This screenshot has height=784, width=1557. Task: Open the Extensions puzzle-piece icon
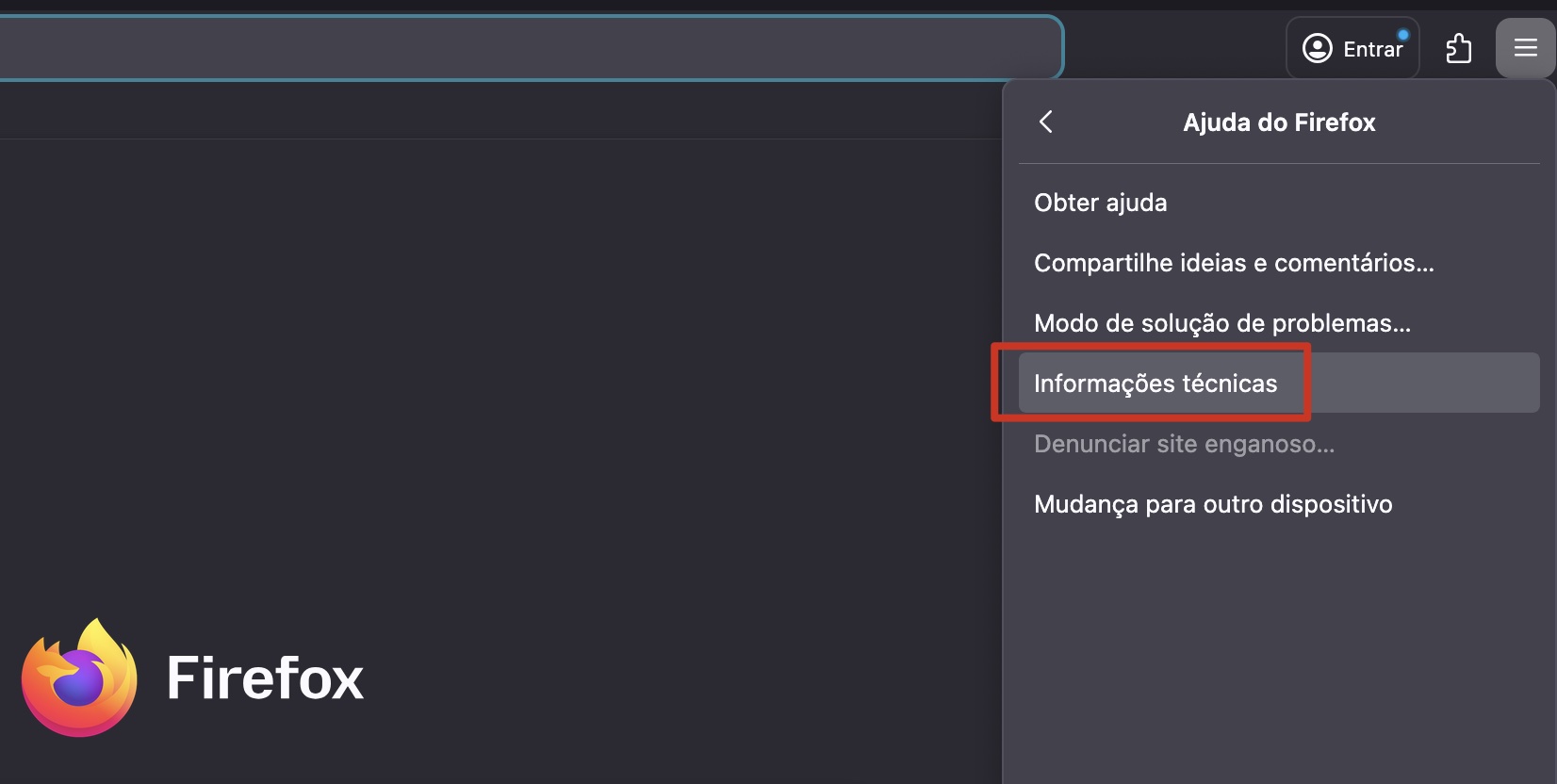1458,48
